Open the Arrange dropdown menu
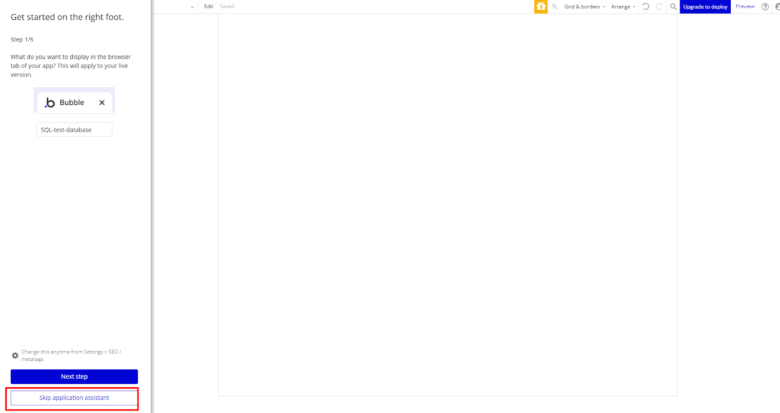Image resolution: width=780 pixels, height=413 pixels. pyautogui.click(x=622, y=6)
